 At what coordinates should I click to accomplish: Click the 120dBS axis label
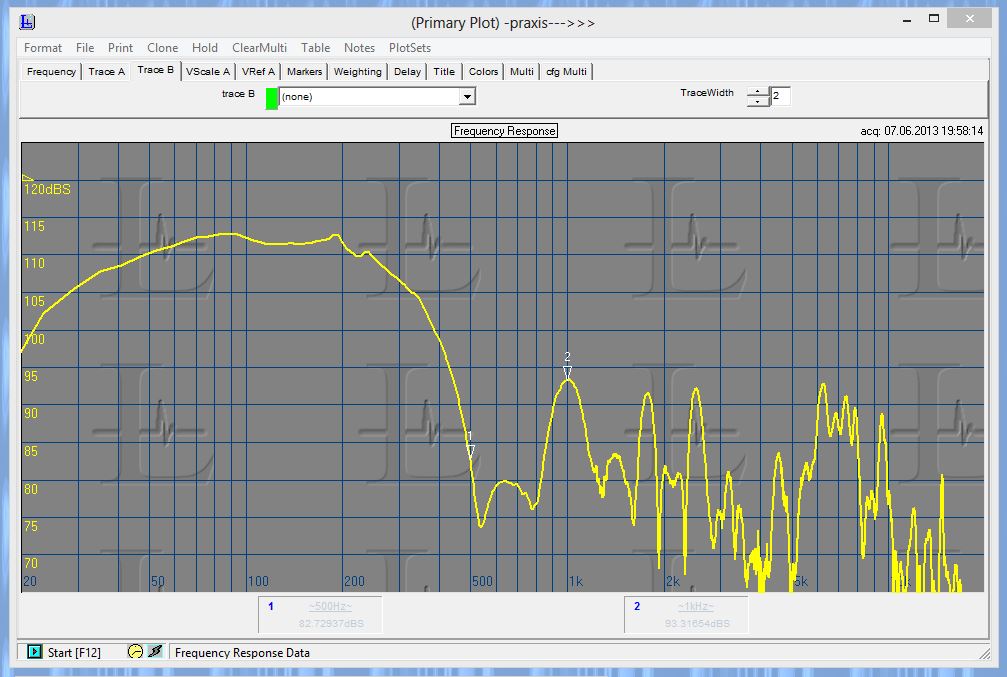coord(48,189)
